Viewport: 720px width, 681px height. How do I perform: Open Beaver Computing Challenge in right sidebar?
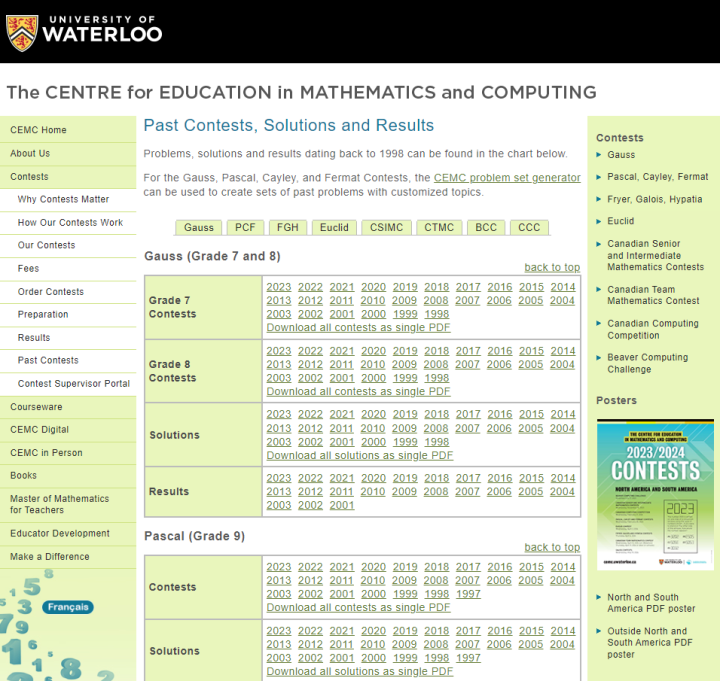[x=647, y=363]
